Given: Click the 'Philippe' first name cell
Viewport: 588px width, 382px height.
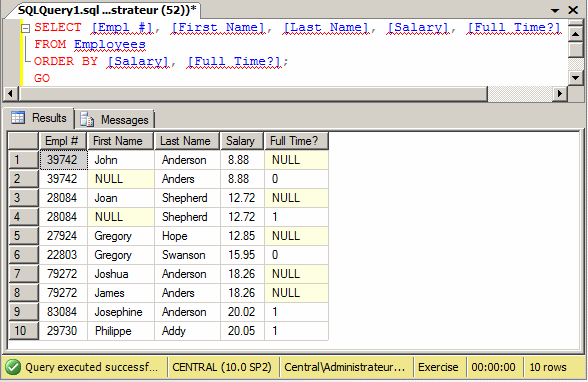Looking at the screenshot, I should point(120,331).
